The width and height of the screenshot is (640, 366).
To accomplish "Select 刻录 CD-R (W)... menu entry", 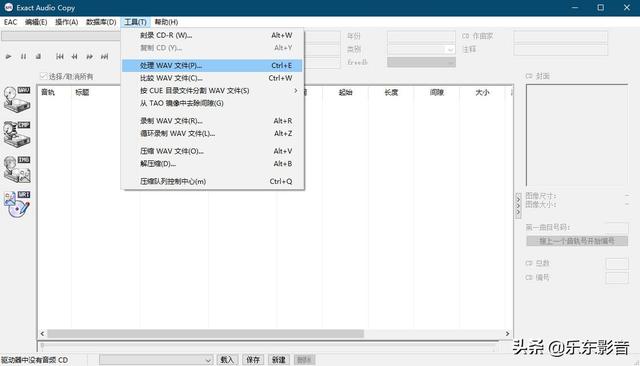I will (x=212, y=35).
